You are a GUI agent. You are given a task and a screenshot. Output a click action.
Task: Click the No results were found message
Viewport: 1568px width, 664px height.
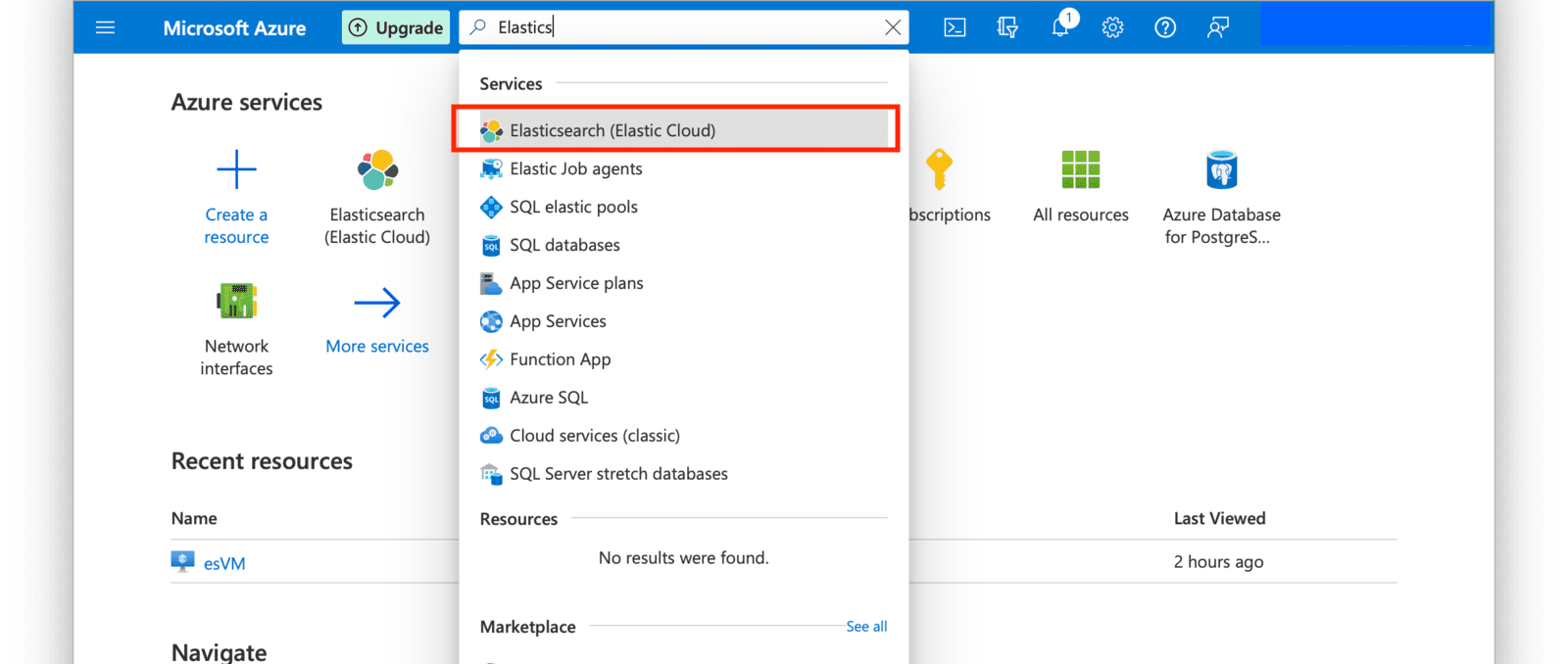point(683,557)
